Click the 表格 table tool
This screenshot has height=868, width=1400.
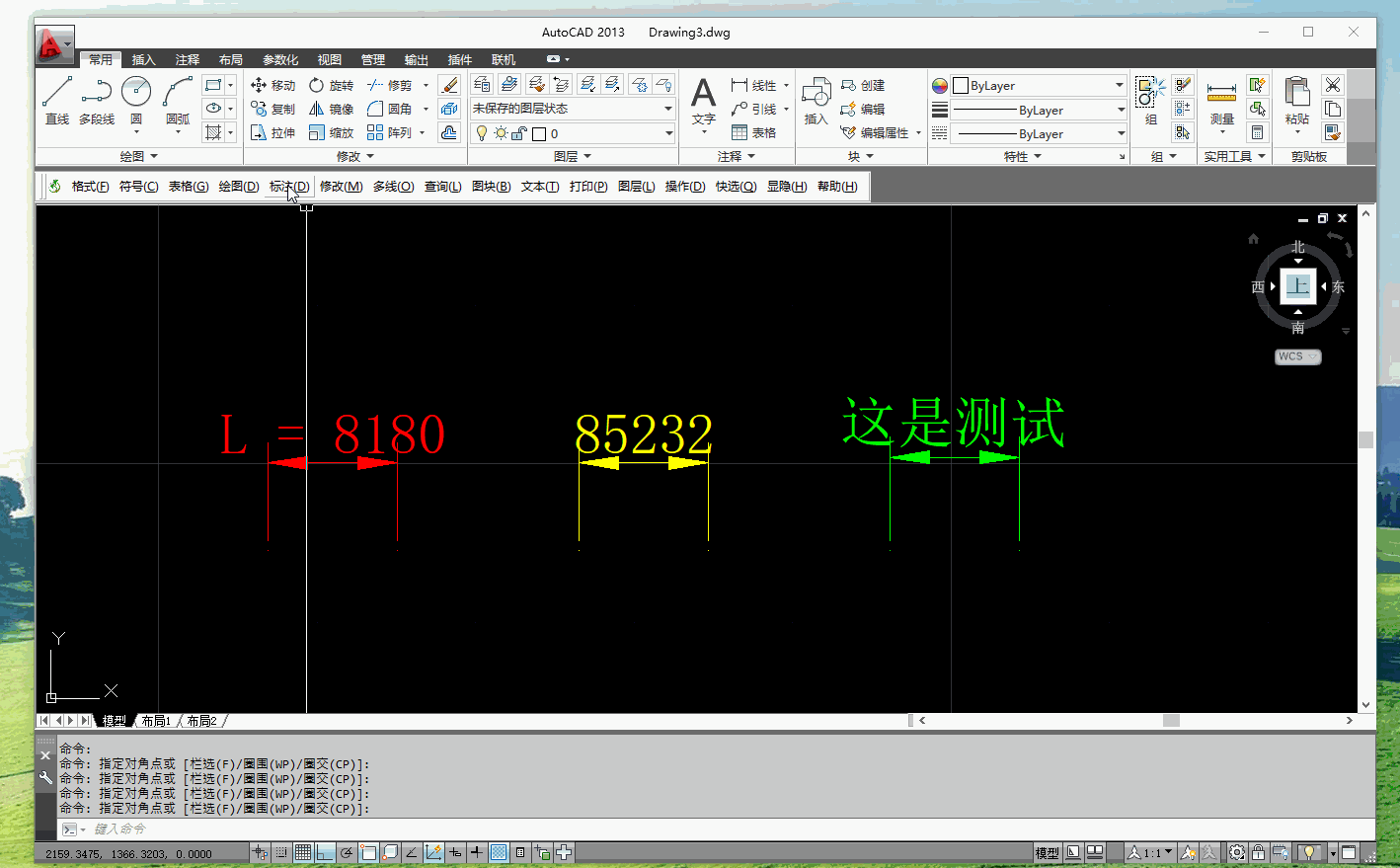[754, 132]
